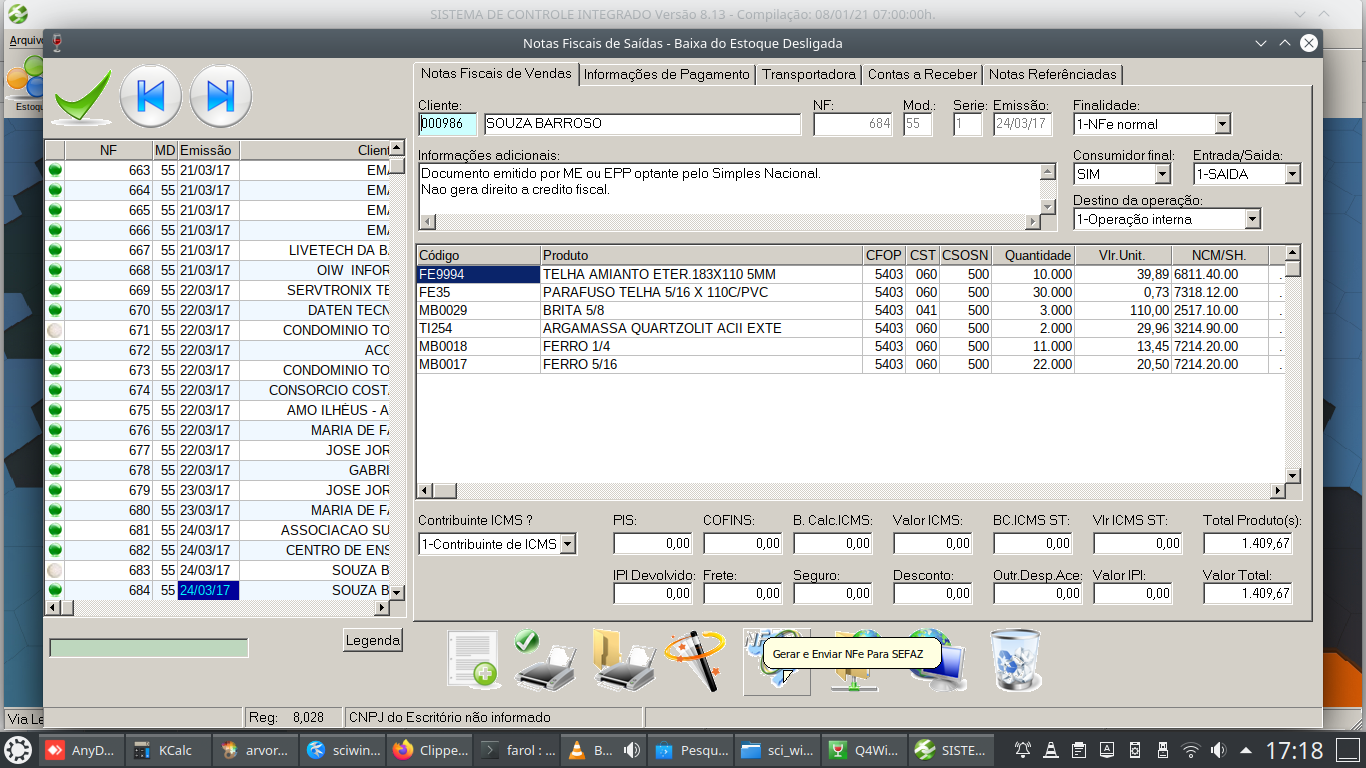Click the green checkmark confirm icon
Viewport: 1366px width, 768px height.
pyautogui.click(x=82, y=96)
